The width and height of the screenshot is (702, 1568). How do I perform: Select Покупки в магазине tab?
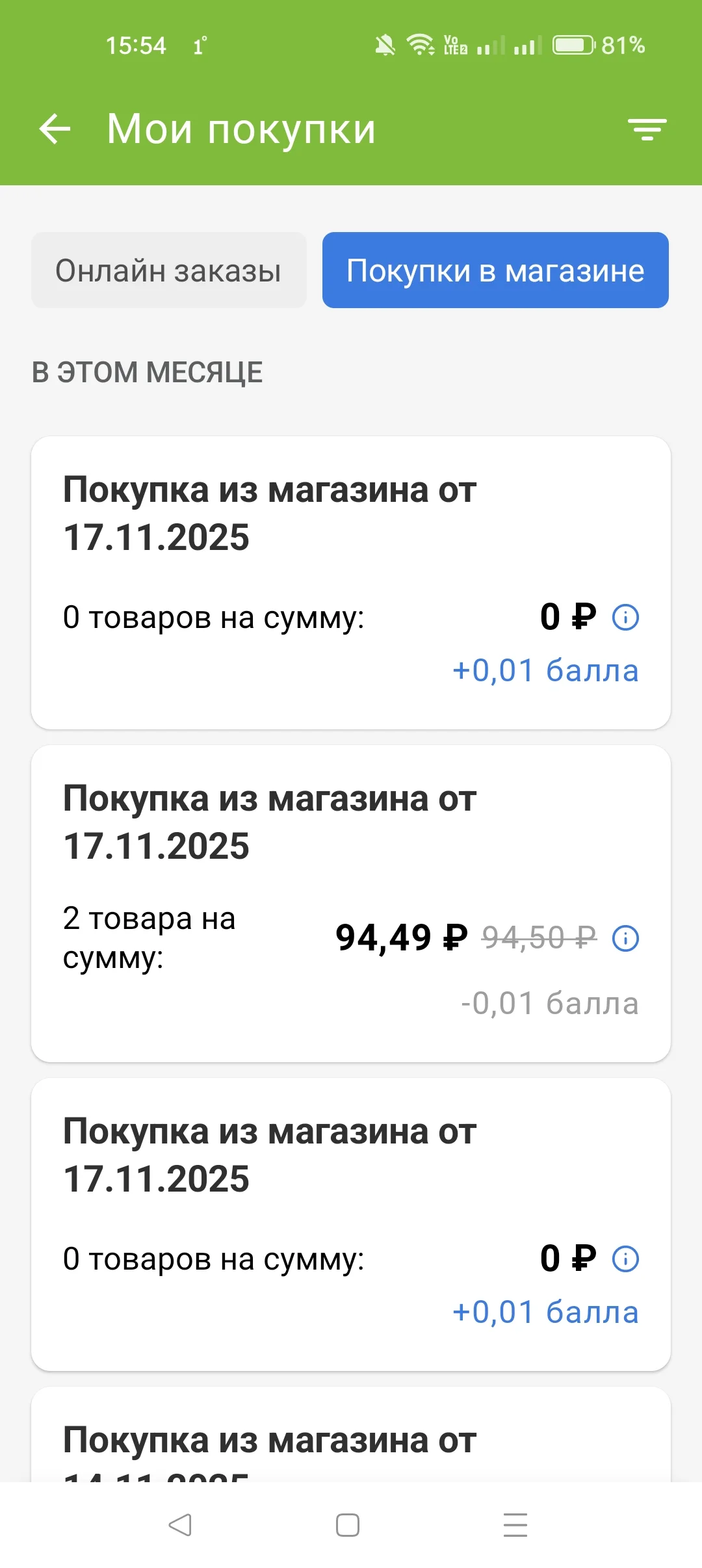click(x=495, y=270)
